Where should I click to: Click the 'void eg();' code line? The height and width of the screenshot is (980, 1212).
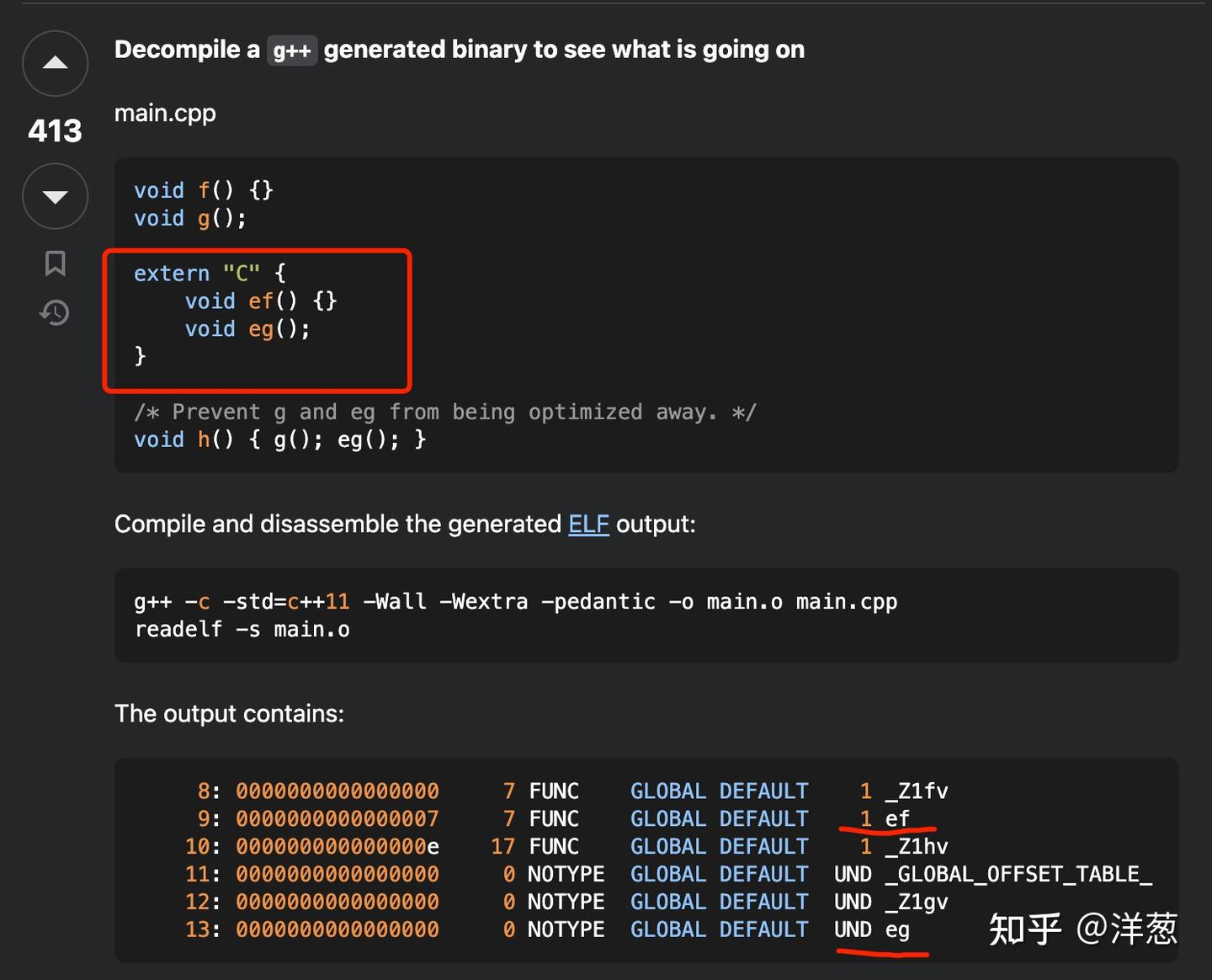247,328
